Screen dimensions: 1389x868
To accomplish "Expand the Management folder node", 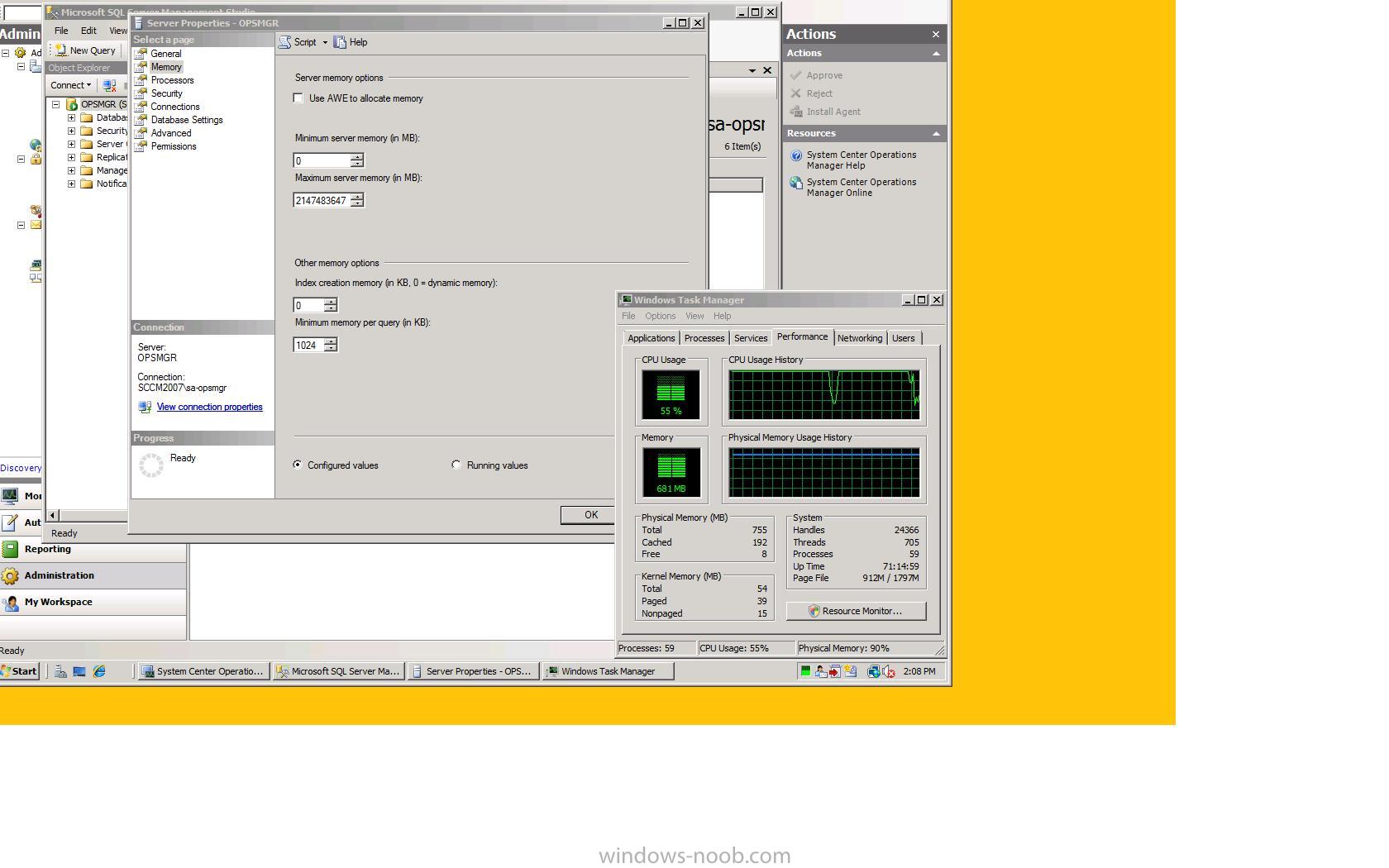I will coord(72,171).
